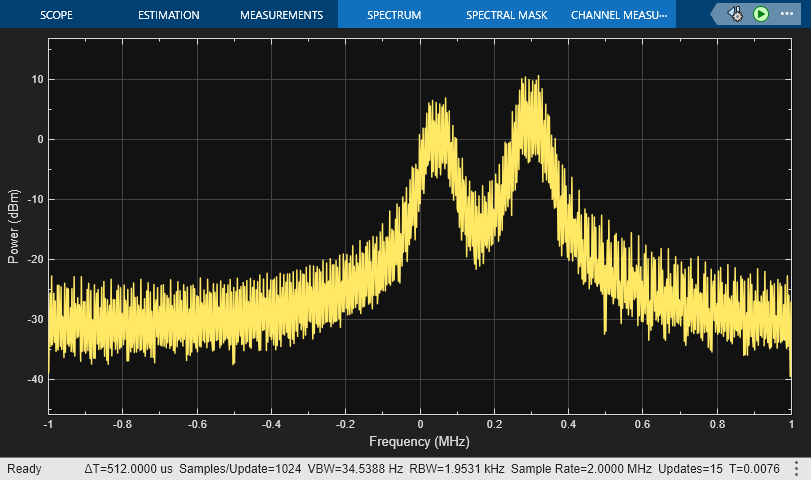Screen dimensions: 811x480
Task: Click the Sample Rate=2.0000 MHz status entry
Action: tap(581, 469)
